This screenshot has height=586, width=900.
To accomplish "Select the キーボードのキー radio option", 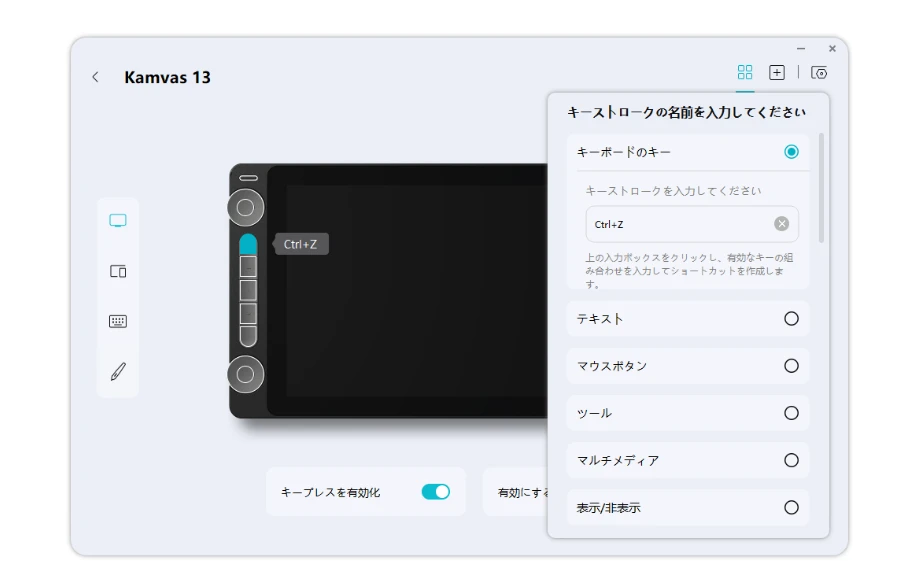I will (x=791, y=152).
